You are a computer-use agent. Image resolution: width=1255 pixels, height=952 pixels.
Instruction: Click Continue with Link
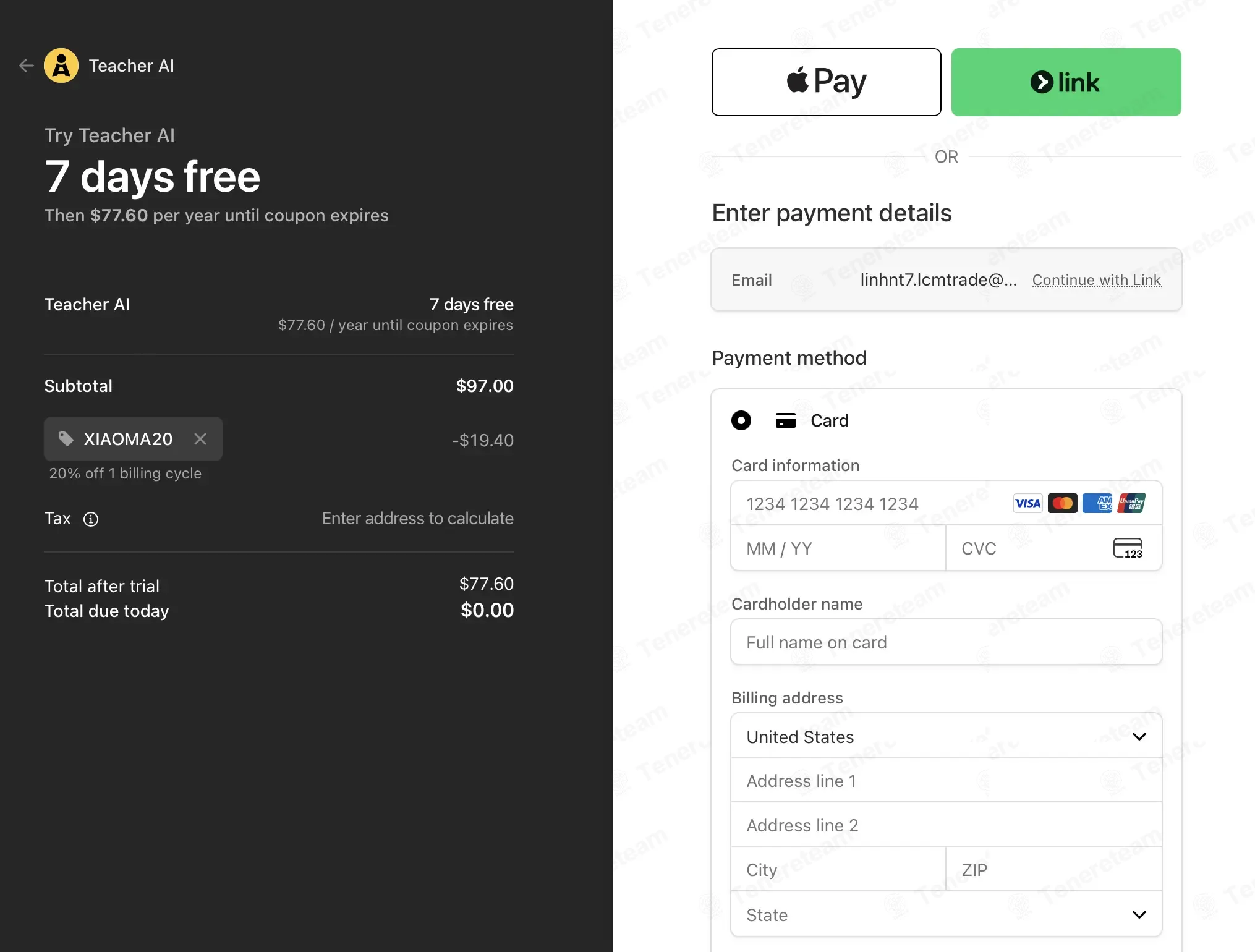(x=1097, y=280)
